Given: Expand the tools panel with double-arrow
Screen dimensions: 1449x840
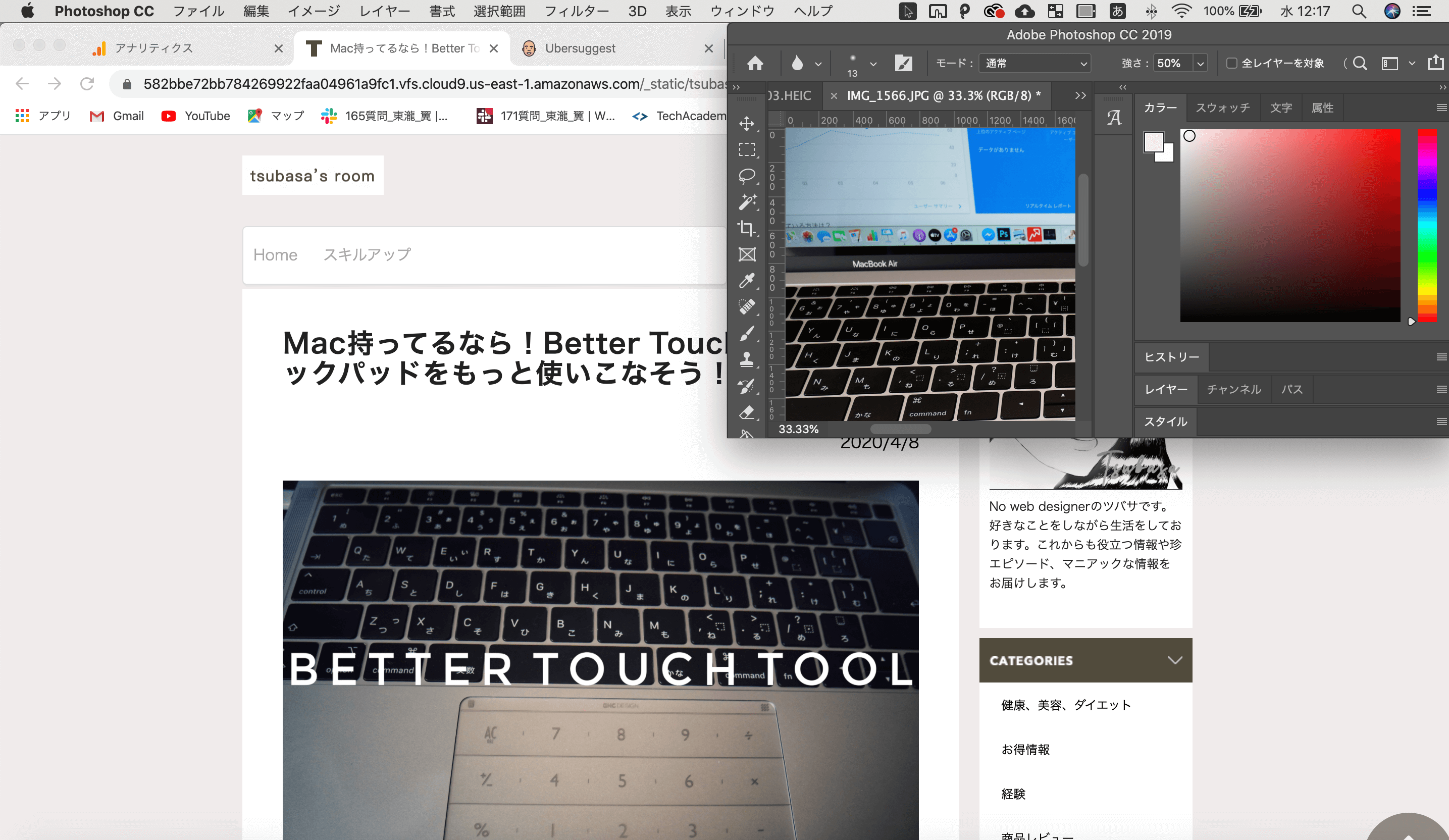Looking at the screenshot, I should click(736, 87).
